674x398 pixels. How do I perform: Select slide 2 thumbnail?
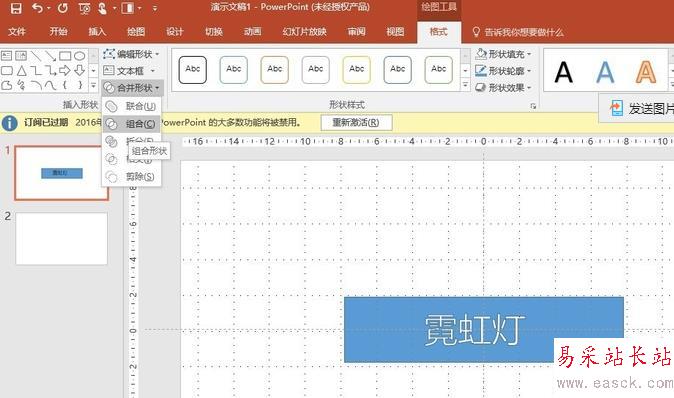61,239
